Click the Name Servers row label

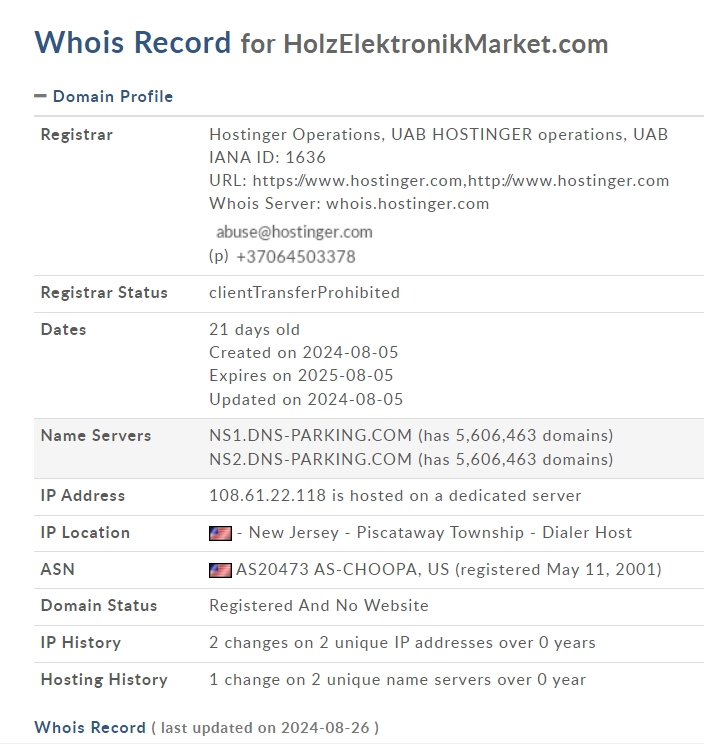pos(96,436)
